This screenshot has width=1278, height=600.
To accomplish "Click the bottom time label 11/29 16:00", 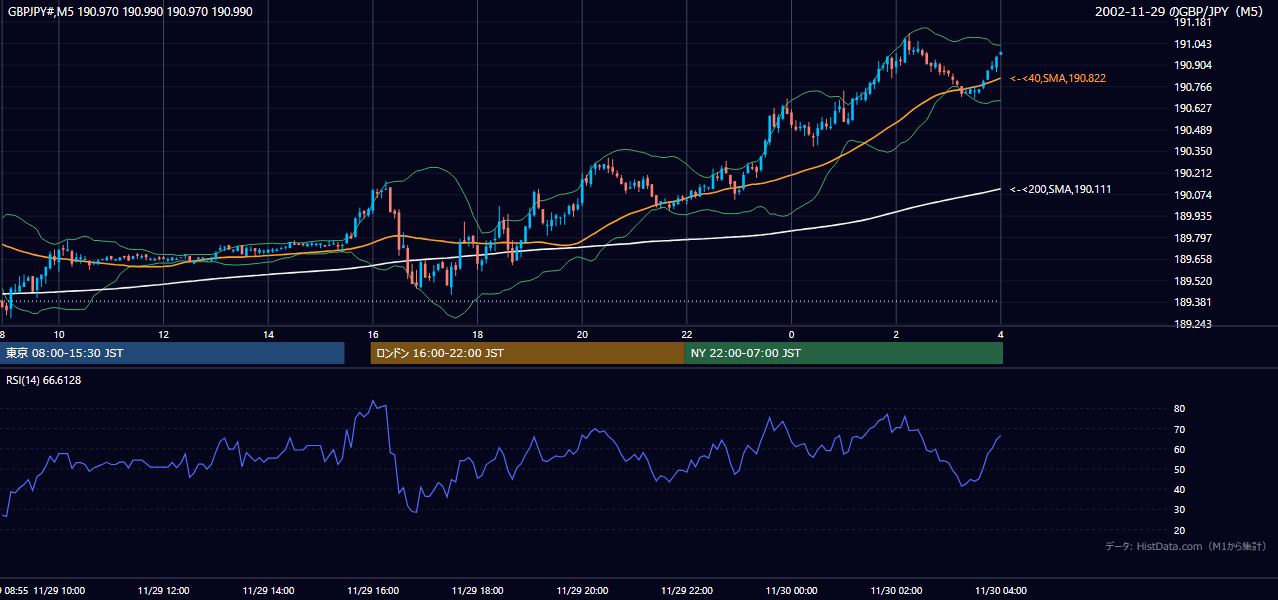I will (x=373, y=590).
